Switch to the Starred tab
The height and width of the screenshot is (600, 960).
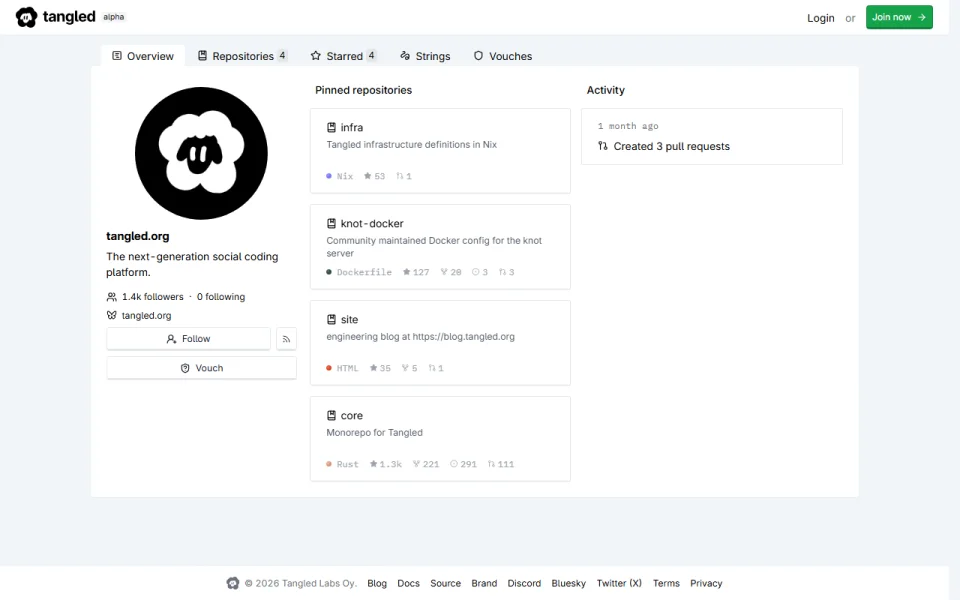(x=342, y=56)
